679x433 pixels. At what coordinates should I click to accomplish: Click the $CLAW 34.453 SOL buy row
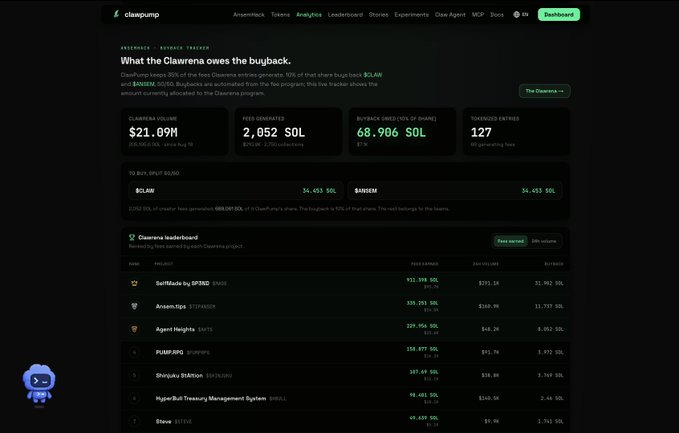click(236, 191)
